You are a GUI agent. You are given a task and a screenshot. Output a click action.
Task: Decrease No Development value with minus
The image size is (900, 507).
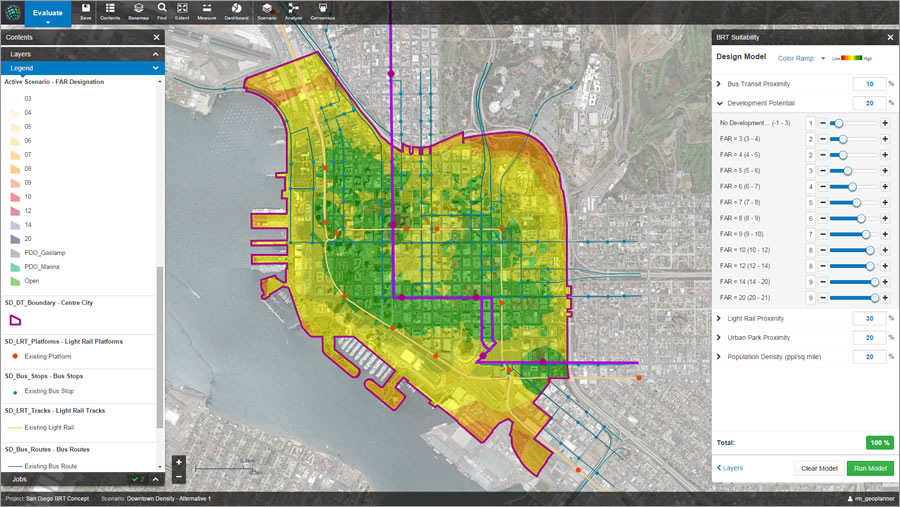coord(823,123)
